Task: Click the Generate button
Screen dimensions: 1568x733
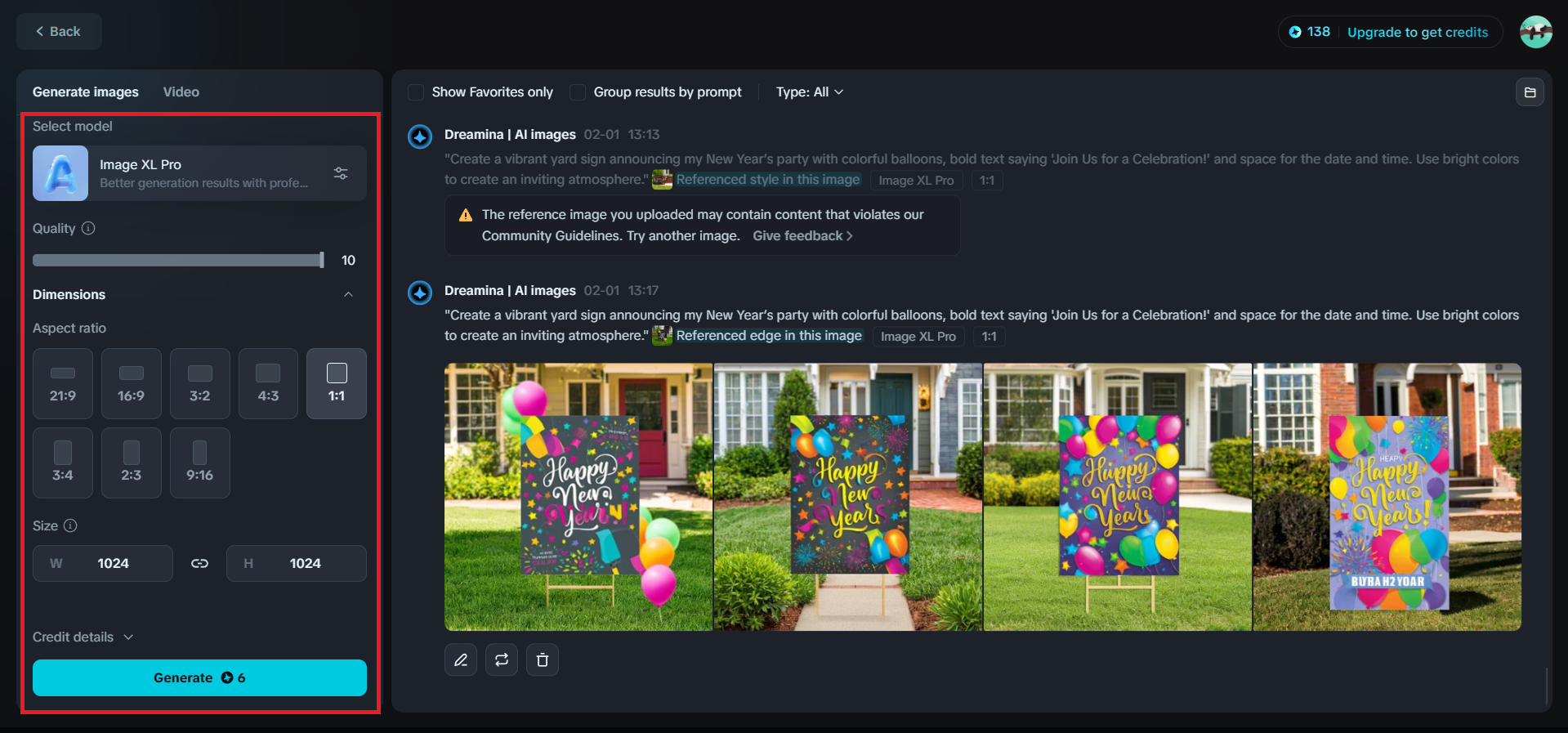Action: [x=199, y=677]
